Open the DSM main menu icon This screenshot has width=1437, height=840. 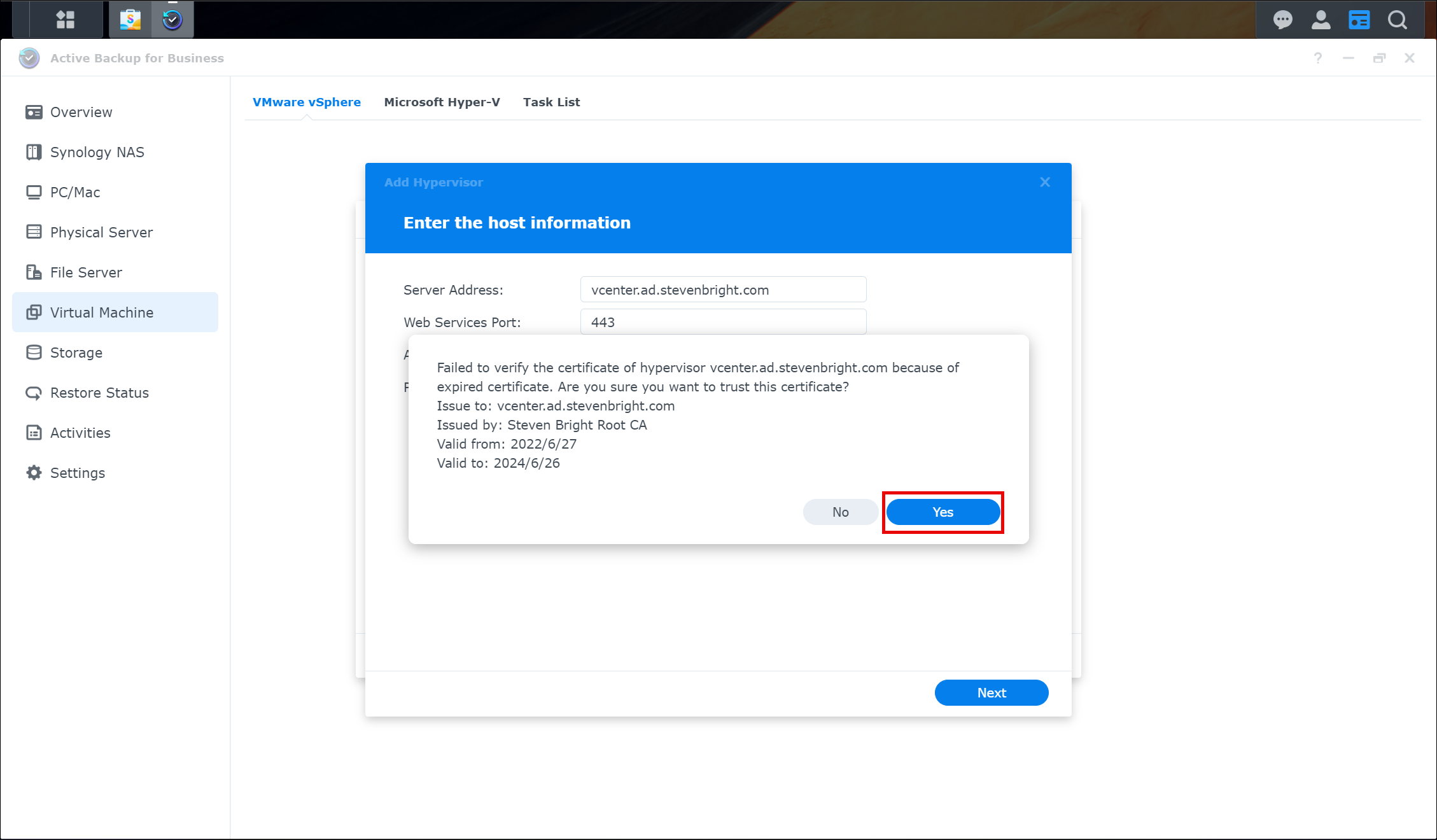click(66, 19)
